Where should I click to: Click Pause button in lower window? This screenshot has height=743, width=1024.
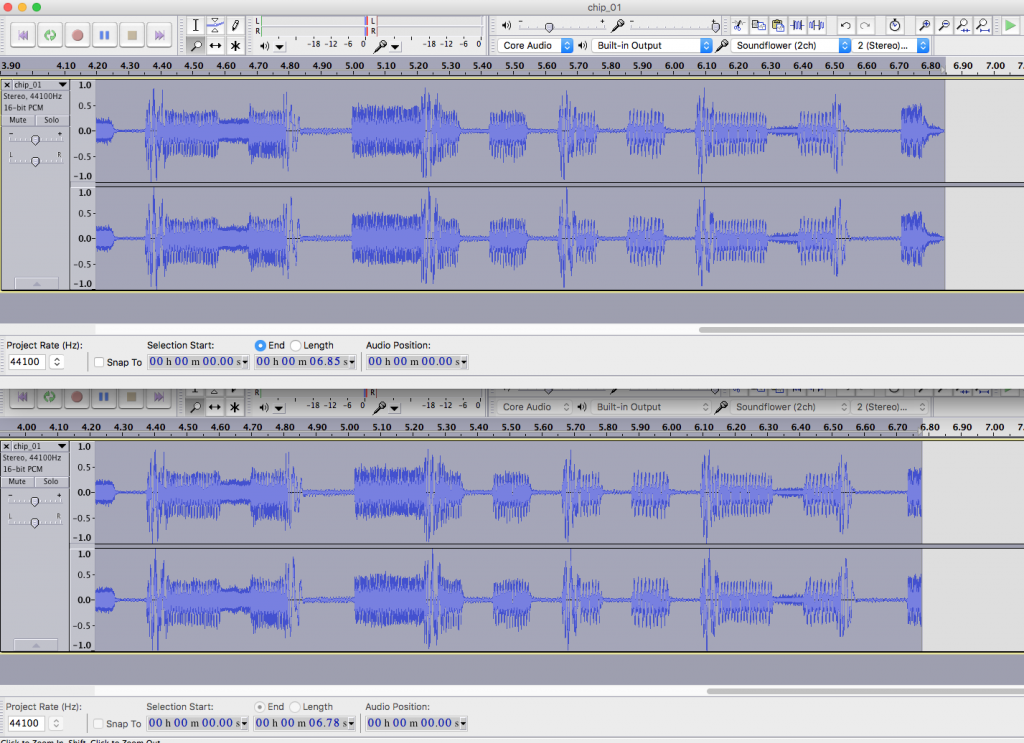tap(104, 396)
